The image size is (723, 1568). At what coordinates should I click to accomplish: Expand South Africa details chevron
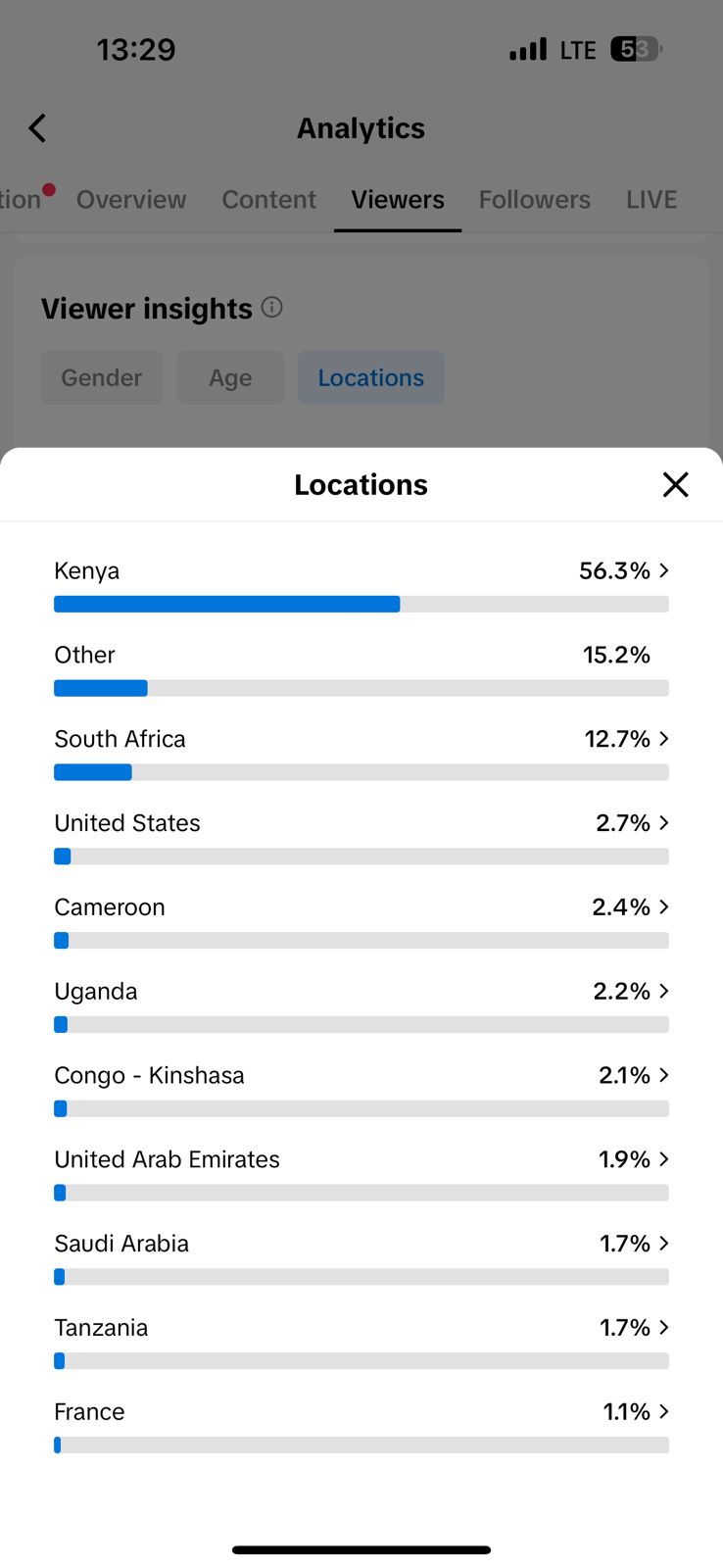664,739
